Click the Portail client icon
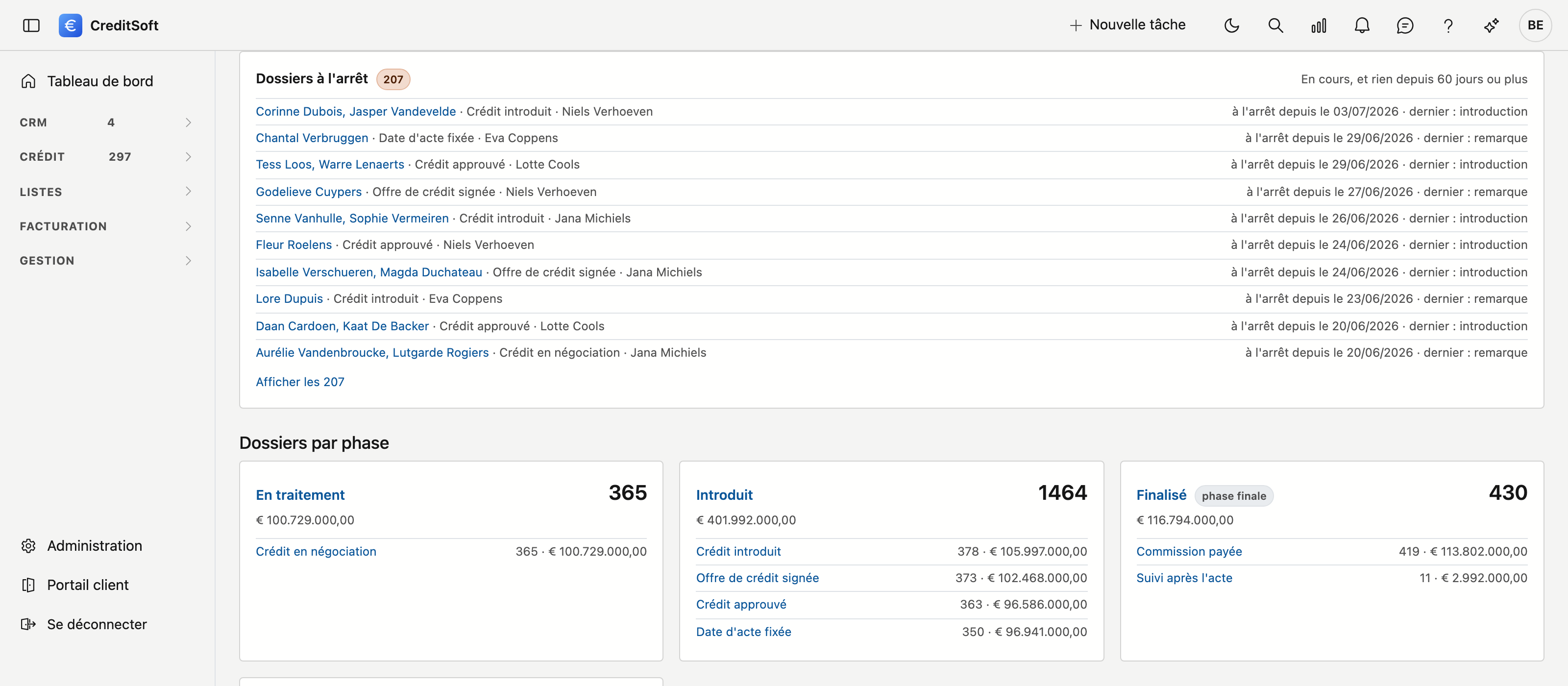The image size is (1568, 686). tap(28, 585)
